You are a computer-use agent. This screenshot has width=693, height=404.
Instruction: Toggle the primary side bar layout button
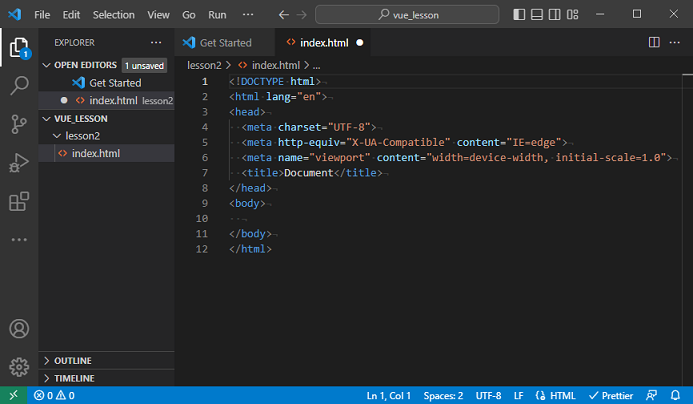(519, 15)
